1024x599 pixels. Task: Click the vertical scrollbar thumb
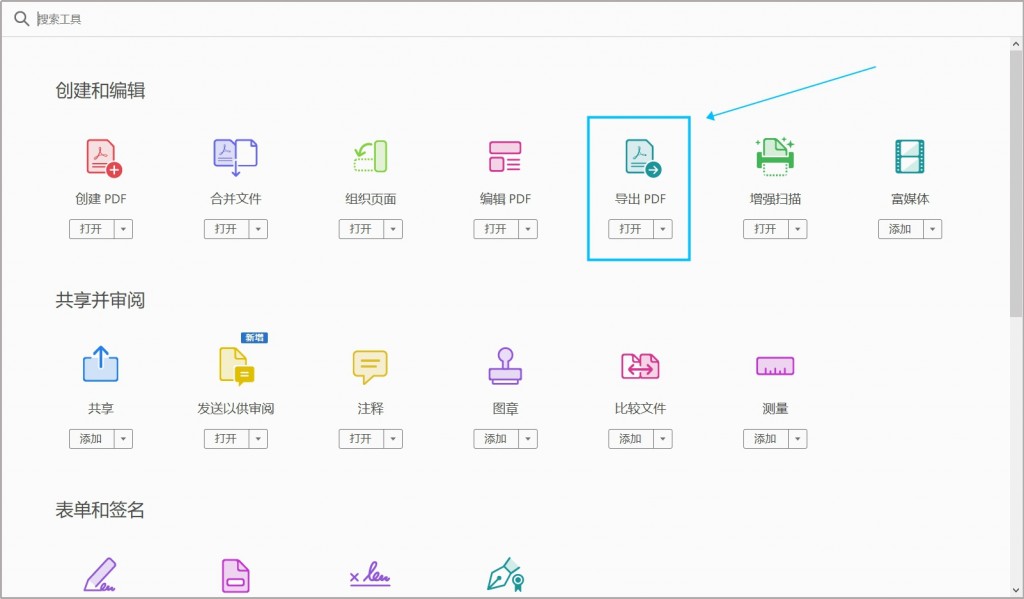click(1016, 183)
